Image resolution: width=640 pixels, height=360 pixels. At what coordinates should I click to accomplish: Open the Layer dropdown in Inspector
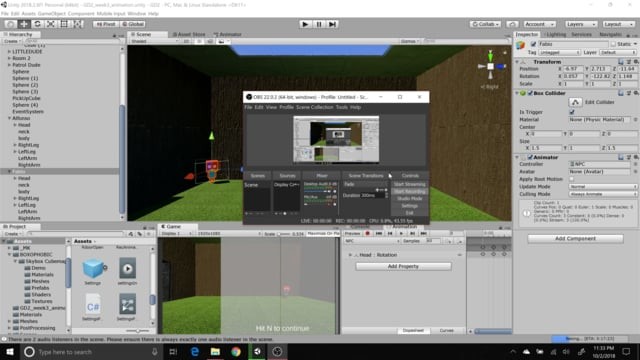point(618,53)
